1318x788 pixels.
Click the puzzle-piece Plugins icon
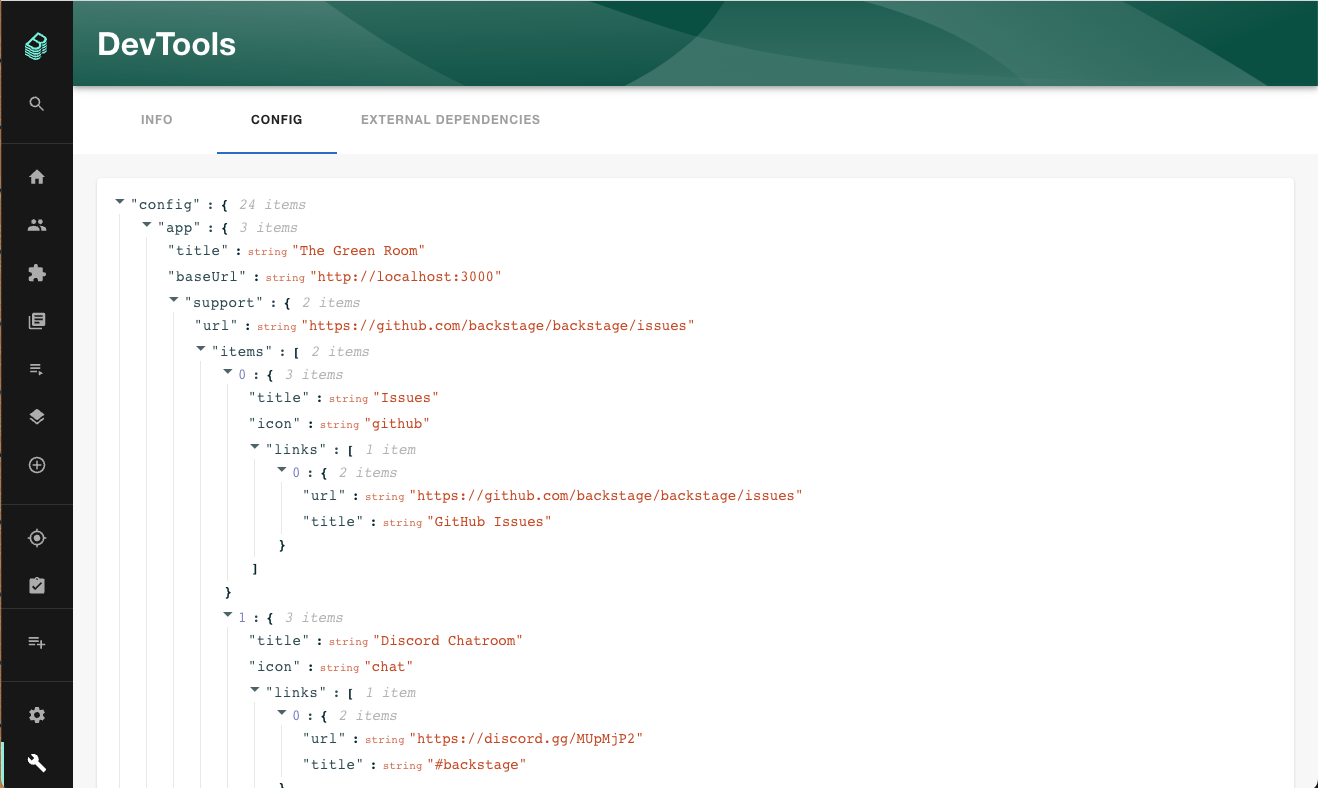(x=37, y=272)
